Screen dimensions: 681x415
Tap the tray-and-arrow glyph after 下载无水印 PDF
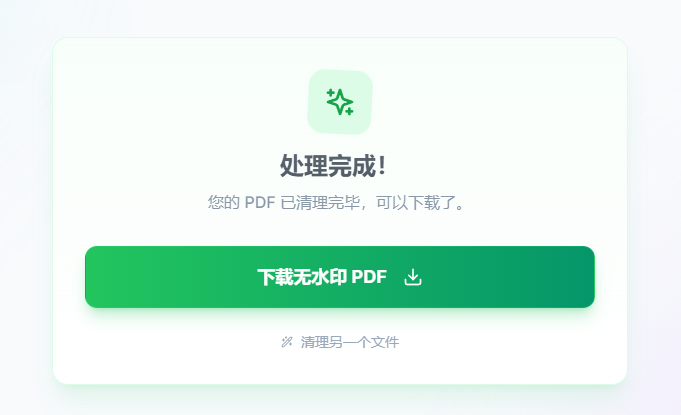(x=413, y=277)
